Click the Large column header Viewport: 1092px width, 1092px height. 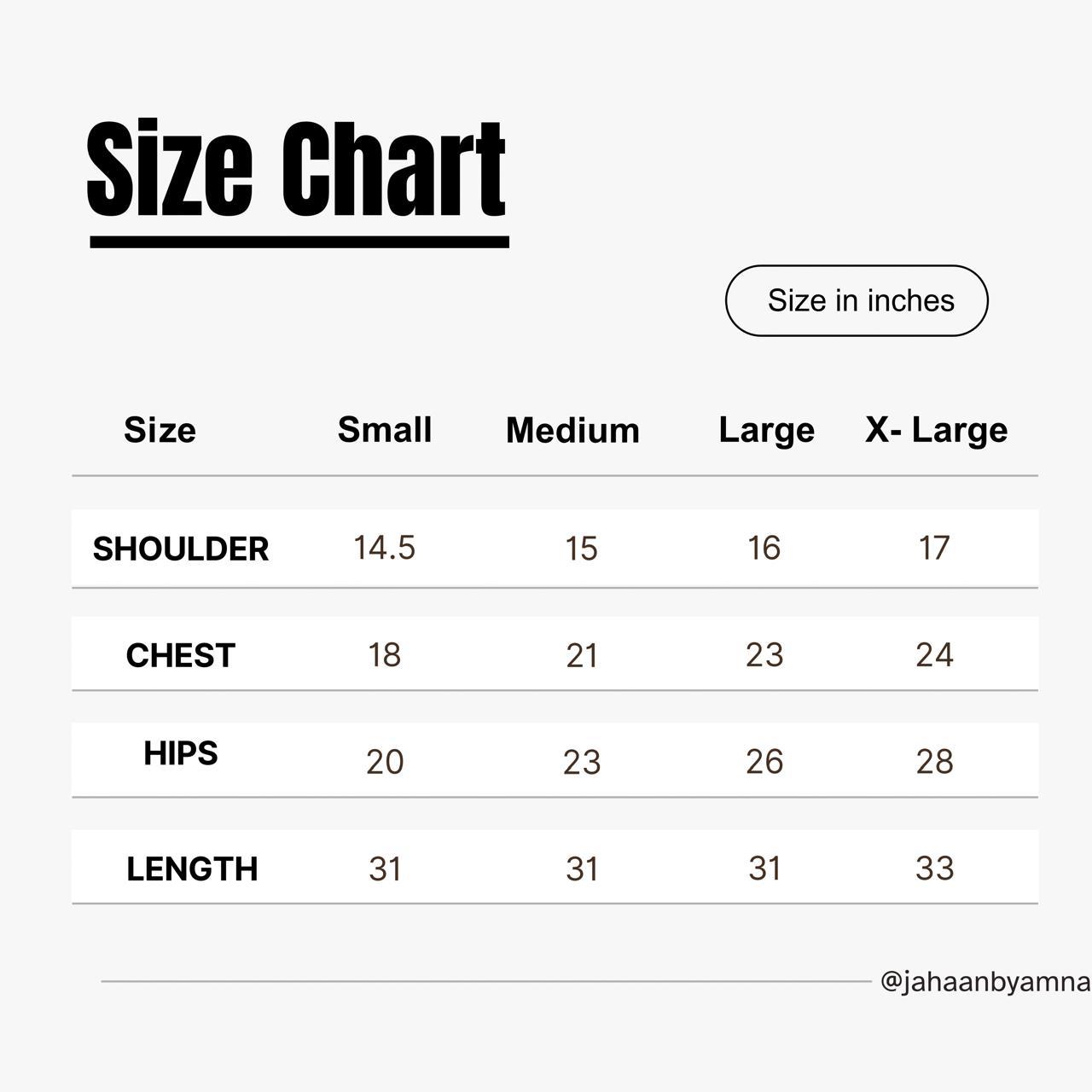coord(766,430)
